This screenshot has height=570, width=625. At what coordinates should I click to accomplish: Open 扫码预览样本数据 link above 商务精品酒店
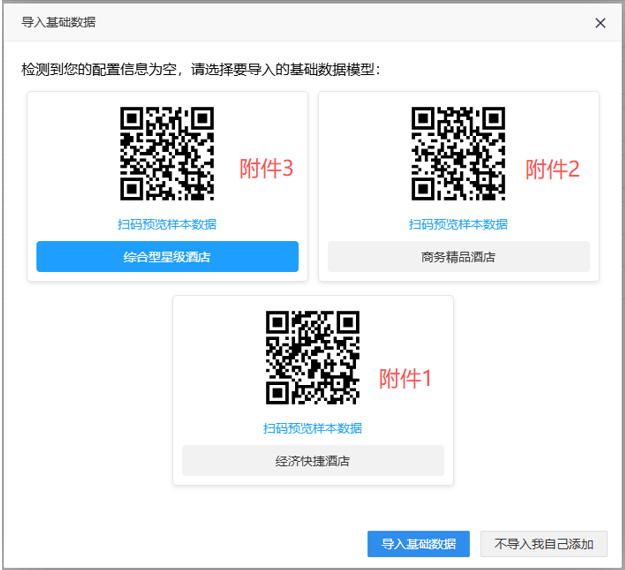click(458, 224)
